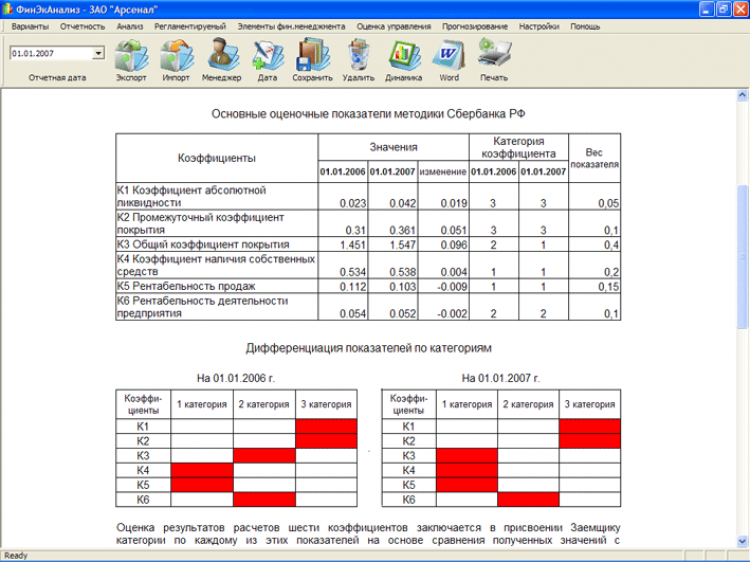Click the Значения column header

tap(393, 147)
